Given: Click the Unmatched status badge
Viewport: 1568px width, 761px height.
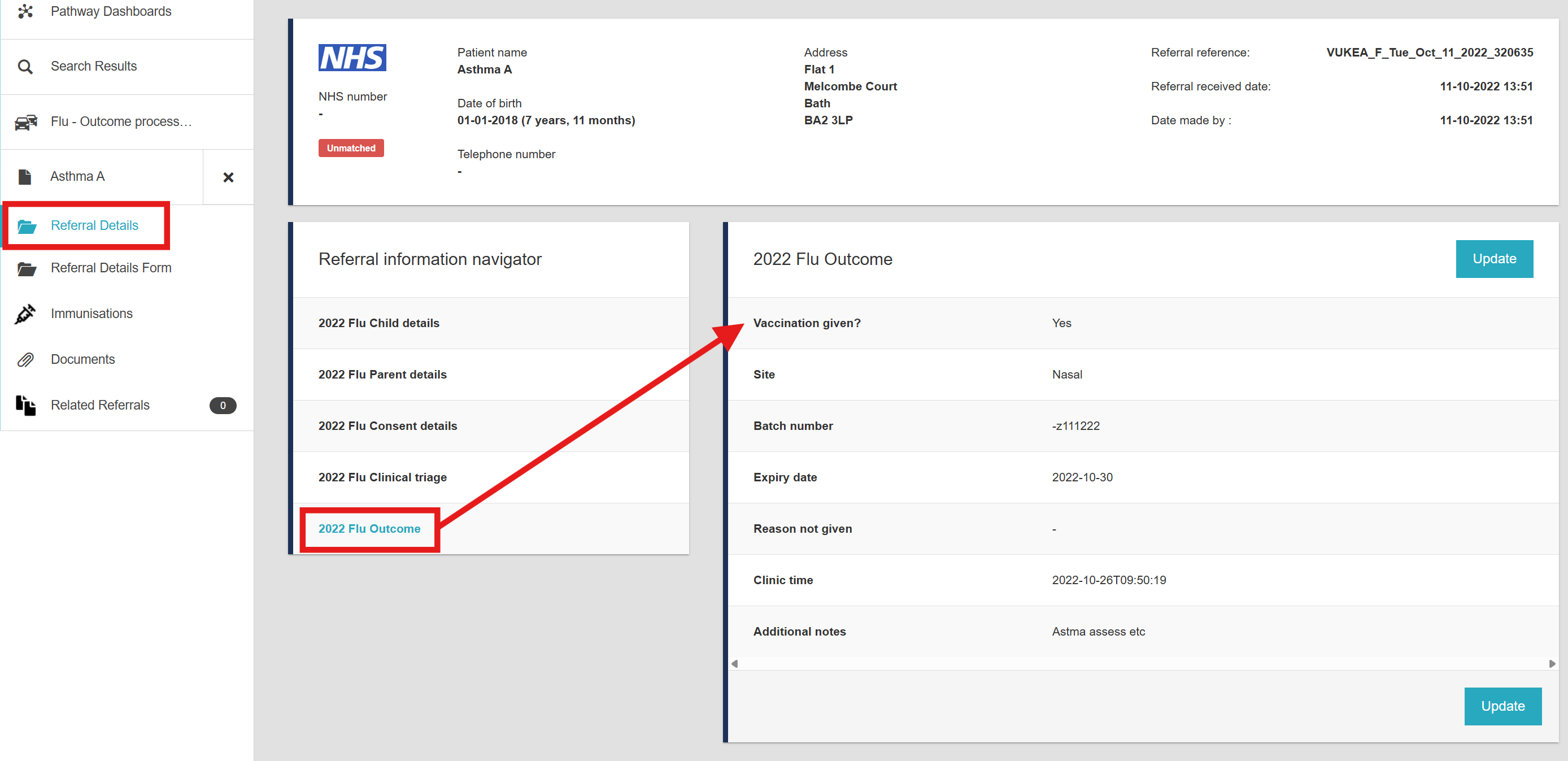Looking at the screenshot, I should coord(351,148).
